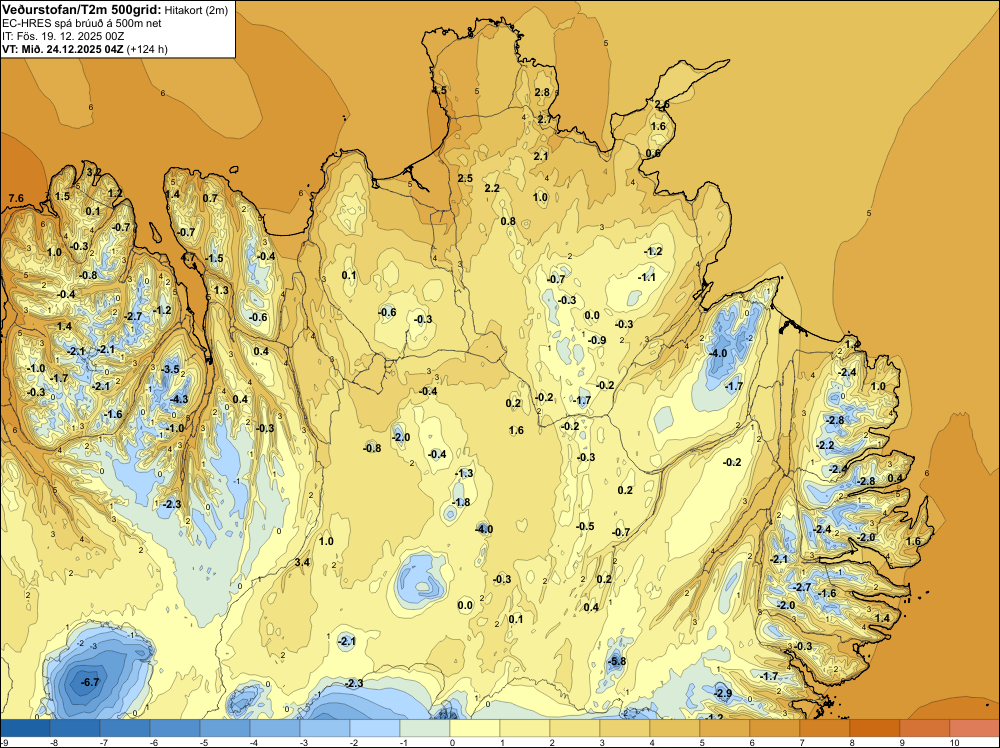This screenshot has height=748, width=1000.
Task: Click the -2.9 temperature reading
Action: point(722,693)
